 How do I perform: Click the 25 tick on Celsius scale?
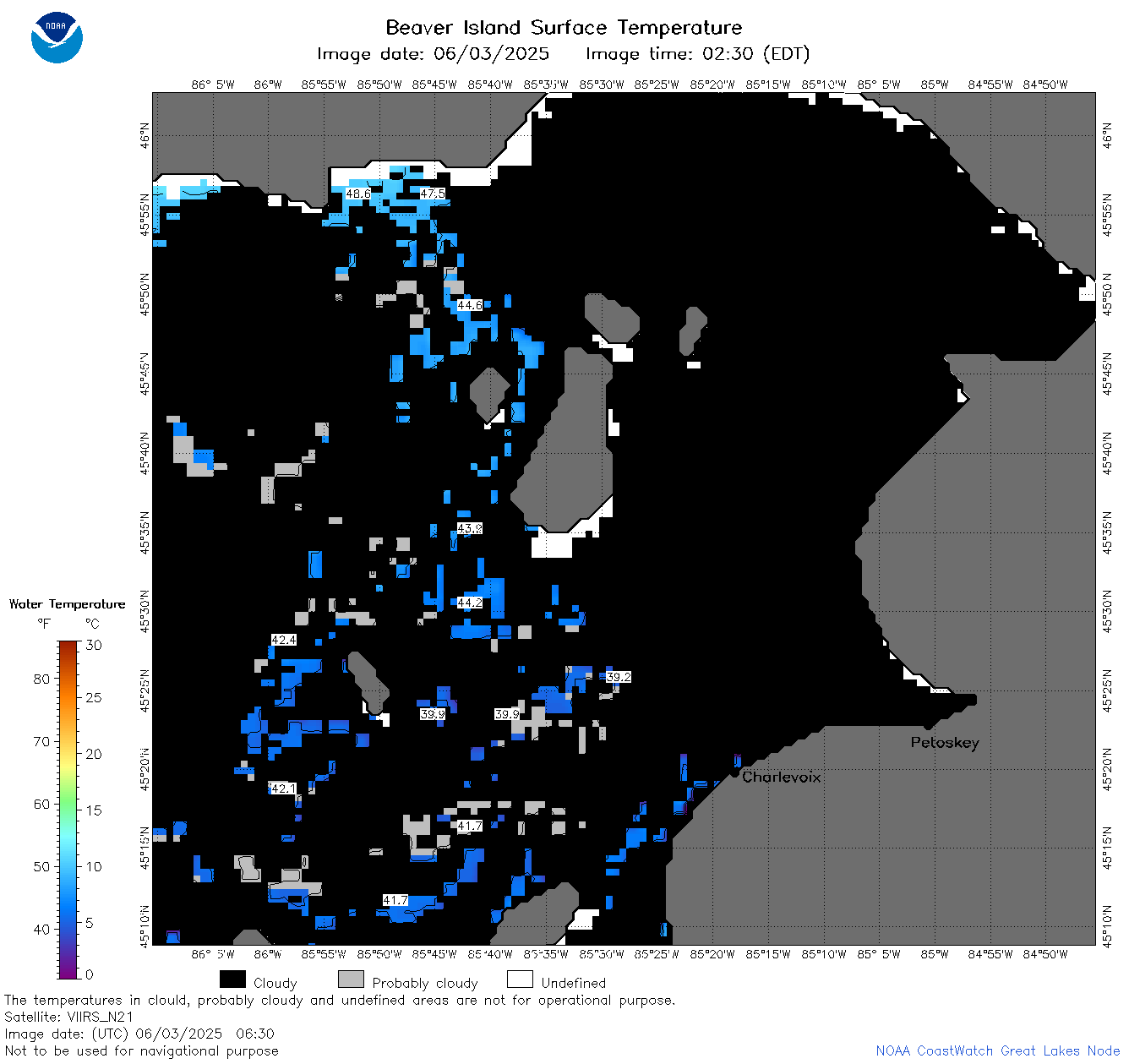click(x=94, y=697)
